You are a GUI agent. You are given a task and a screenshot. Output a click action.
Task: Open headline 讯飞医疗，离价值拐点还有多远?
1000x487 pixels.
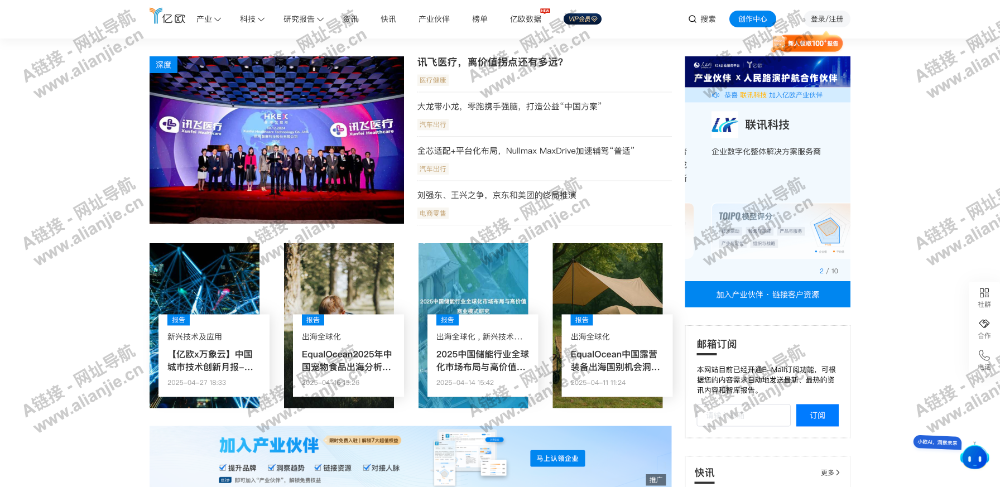pyautogui.click(x=490, y=62)
